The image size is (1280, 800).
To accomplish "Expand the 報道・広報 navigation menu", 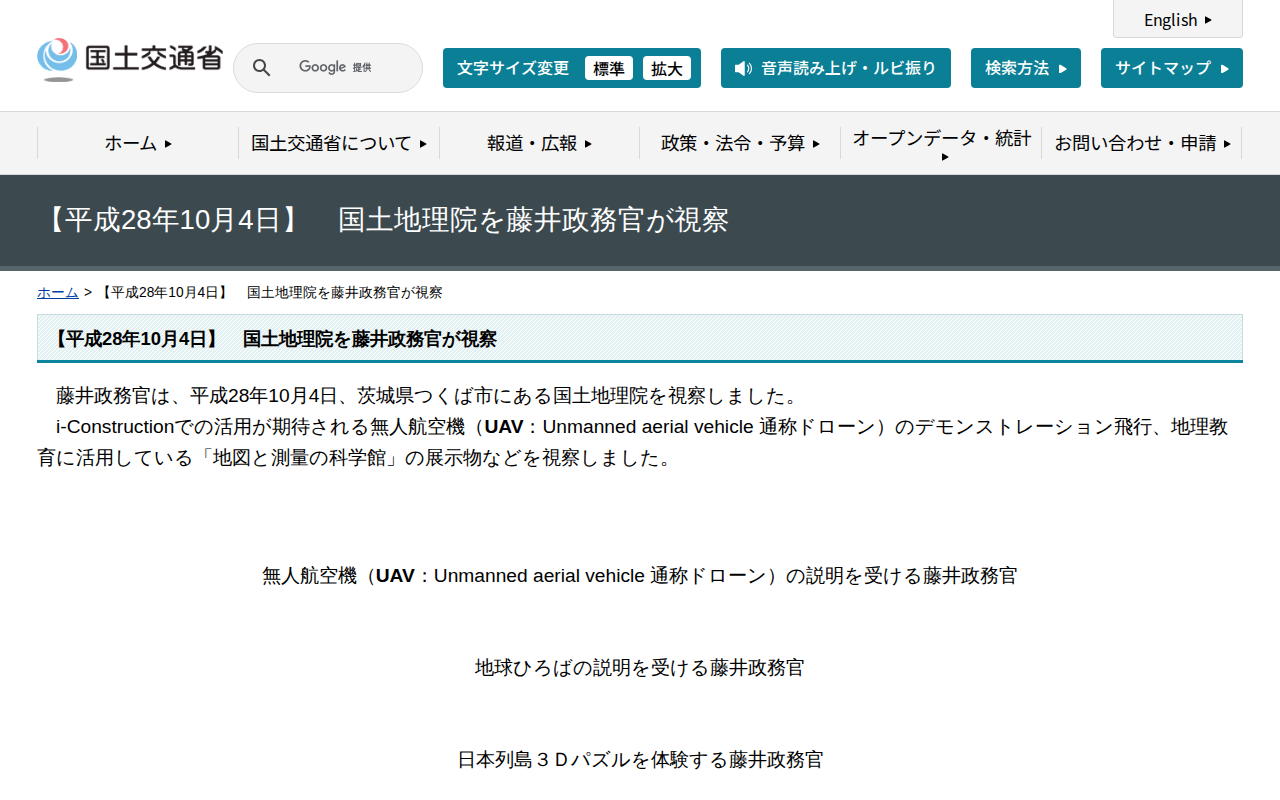I will tap(537, 143).
